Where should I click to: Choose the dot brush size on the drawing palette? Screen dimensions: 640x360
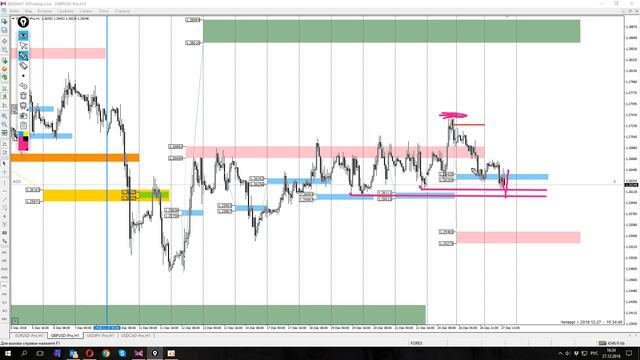coord(23,76)
